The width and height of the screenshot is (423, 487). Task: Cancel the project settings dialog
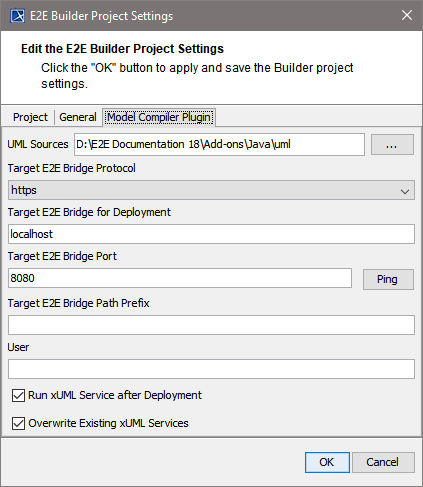click(x=383, y=462)
